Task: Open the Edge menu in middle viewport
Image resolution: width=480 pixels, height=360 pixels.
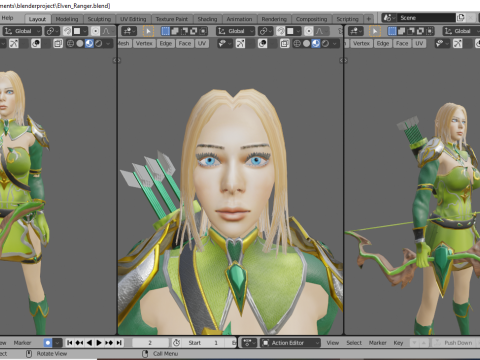Action: [x=166, y=43]
